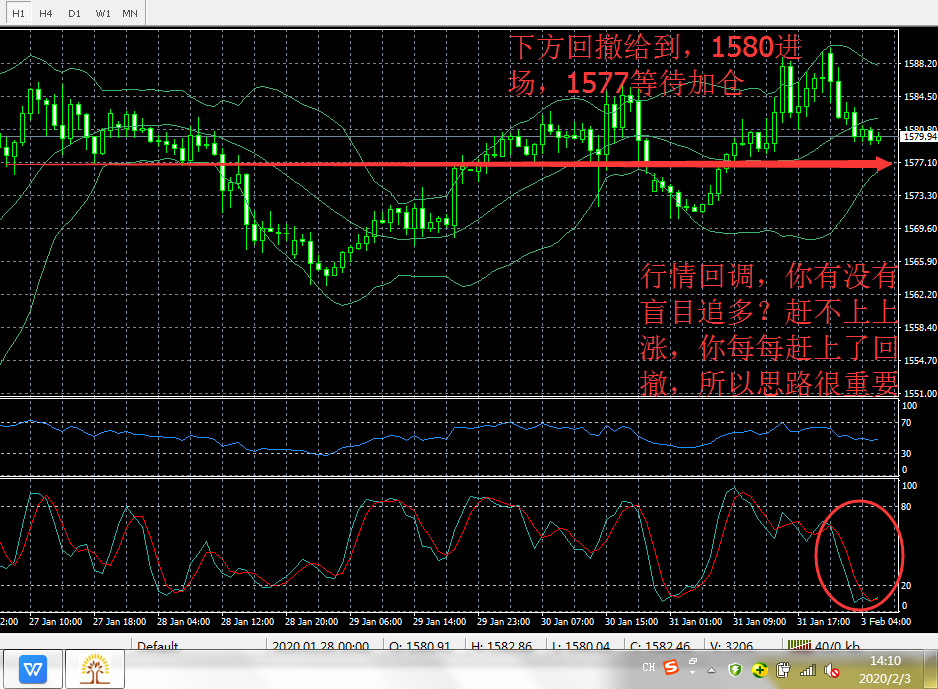Click the L: 1580.04 low price value
938x689 pixels.
tap(580, 647)
